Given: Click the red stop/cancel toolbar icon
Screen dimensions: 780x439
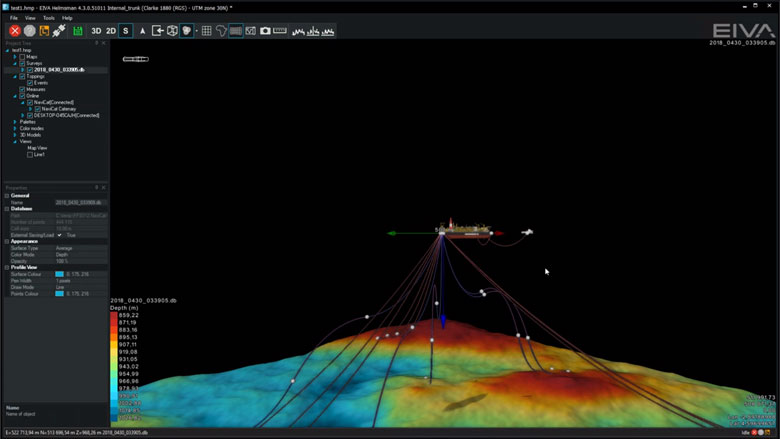Looking at the screenshot, I should (x=15, y=31).
